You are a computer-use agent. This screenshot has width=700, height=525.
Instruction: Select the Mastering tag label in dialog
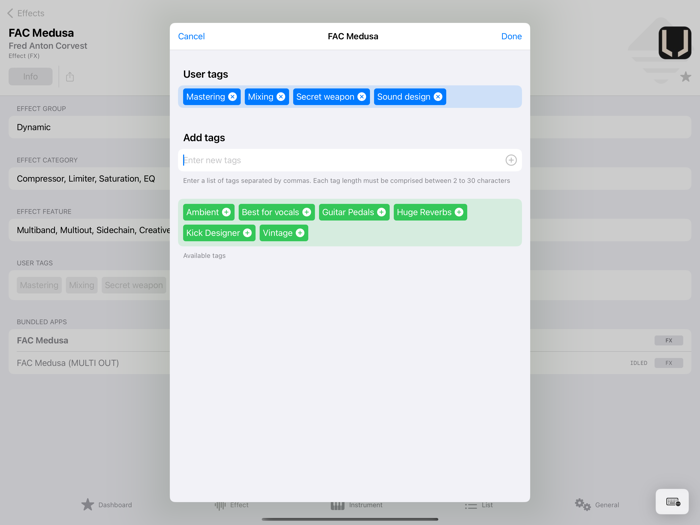tap(205, 97)
